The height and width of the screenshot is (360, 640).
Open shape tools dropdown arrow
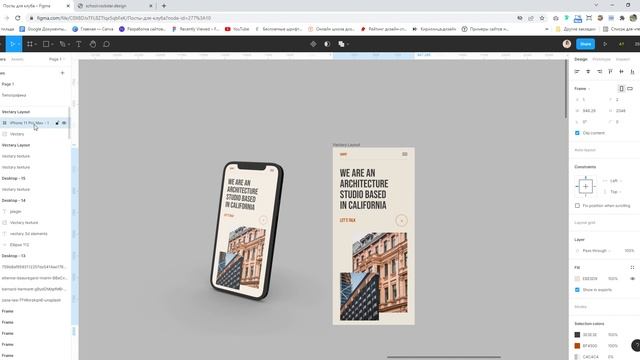(52, 44)
